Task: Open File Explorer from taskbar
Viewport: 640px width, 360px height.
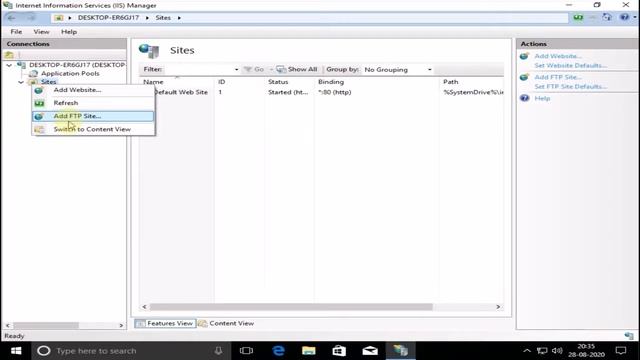Action: (x=309, y=351)
